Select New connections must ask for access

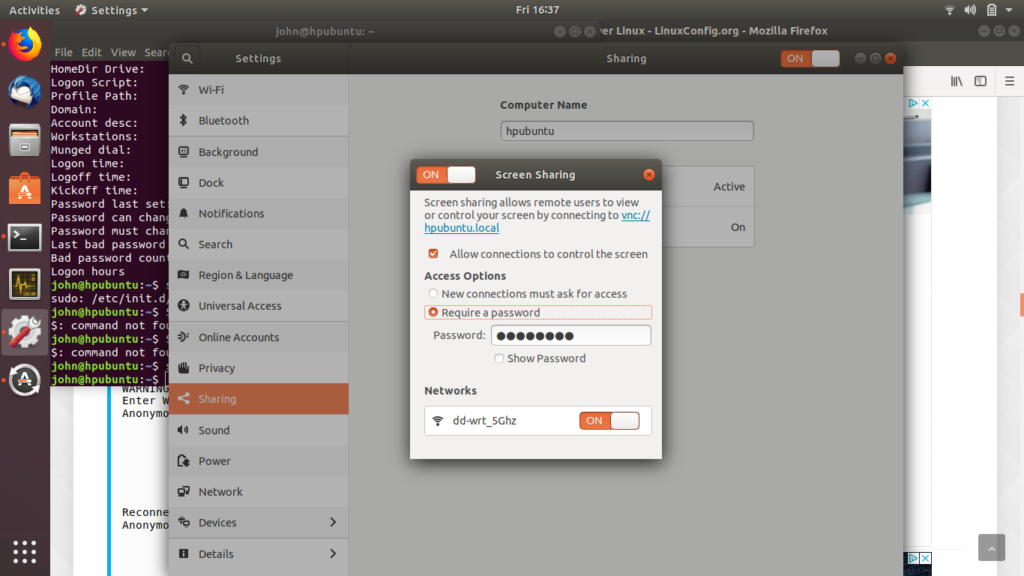(x=431, y=294)
